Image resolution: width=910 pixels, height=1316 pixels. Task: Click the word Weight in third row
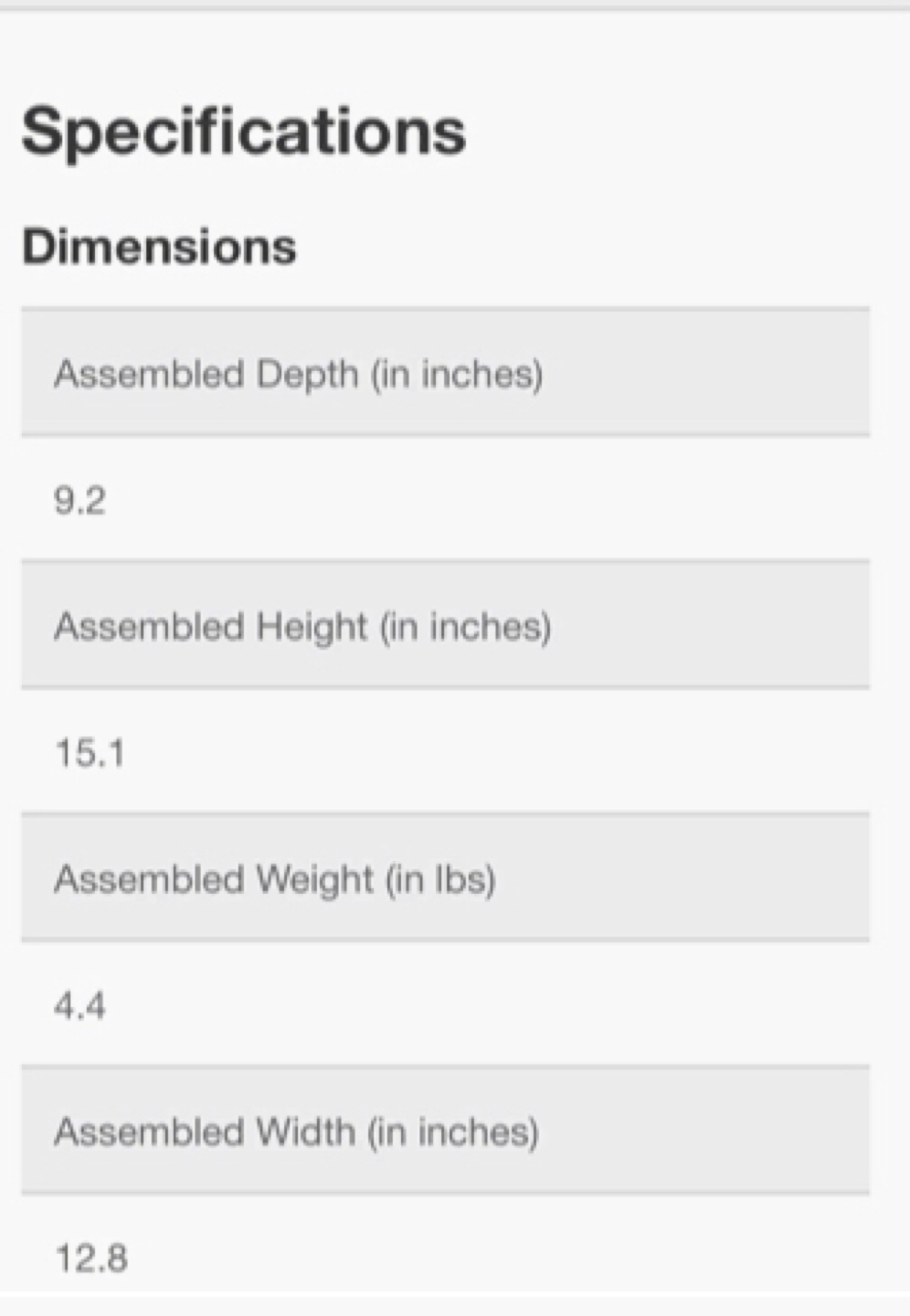click(x=314, y=881)
